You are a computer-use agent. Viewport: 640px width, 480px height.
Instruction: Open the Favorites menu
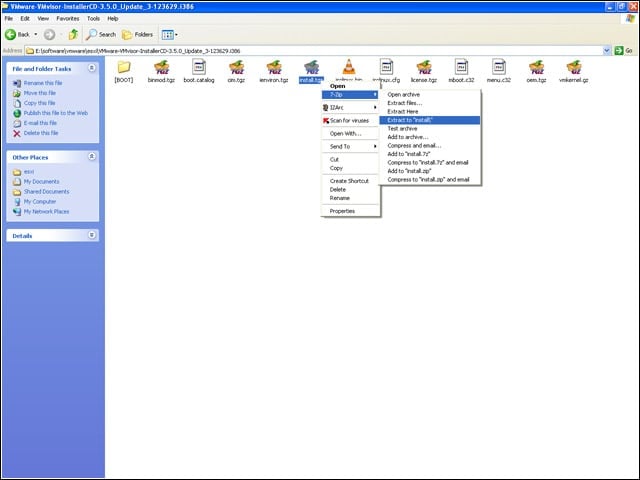(68, 18)
